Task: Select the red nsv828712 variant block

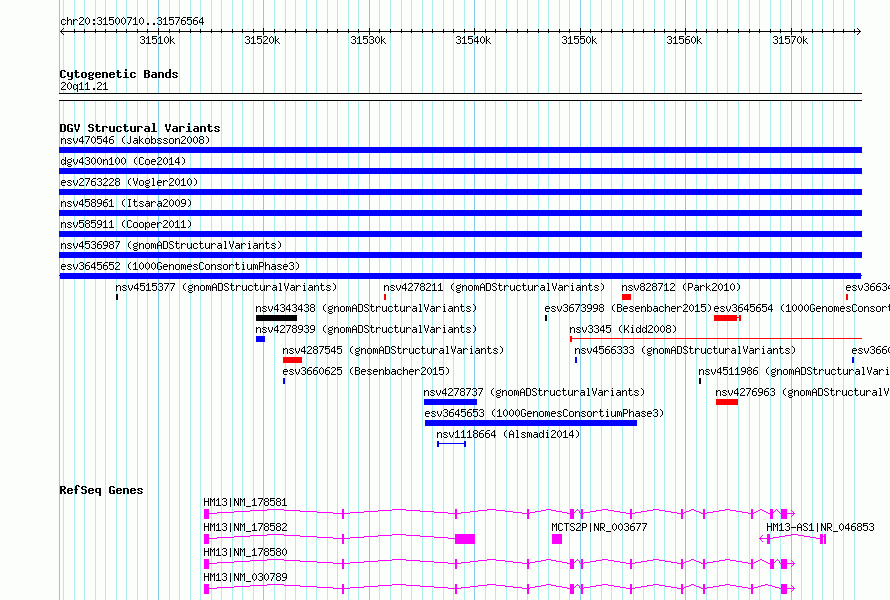Action: (x=626, y=297)
